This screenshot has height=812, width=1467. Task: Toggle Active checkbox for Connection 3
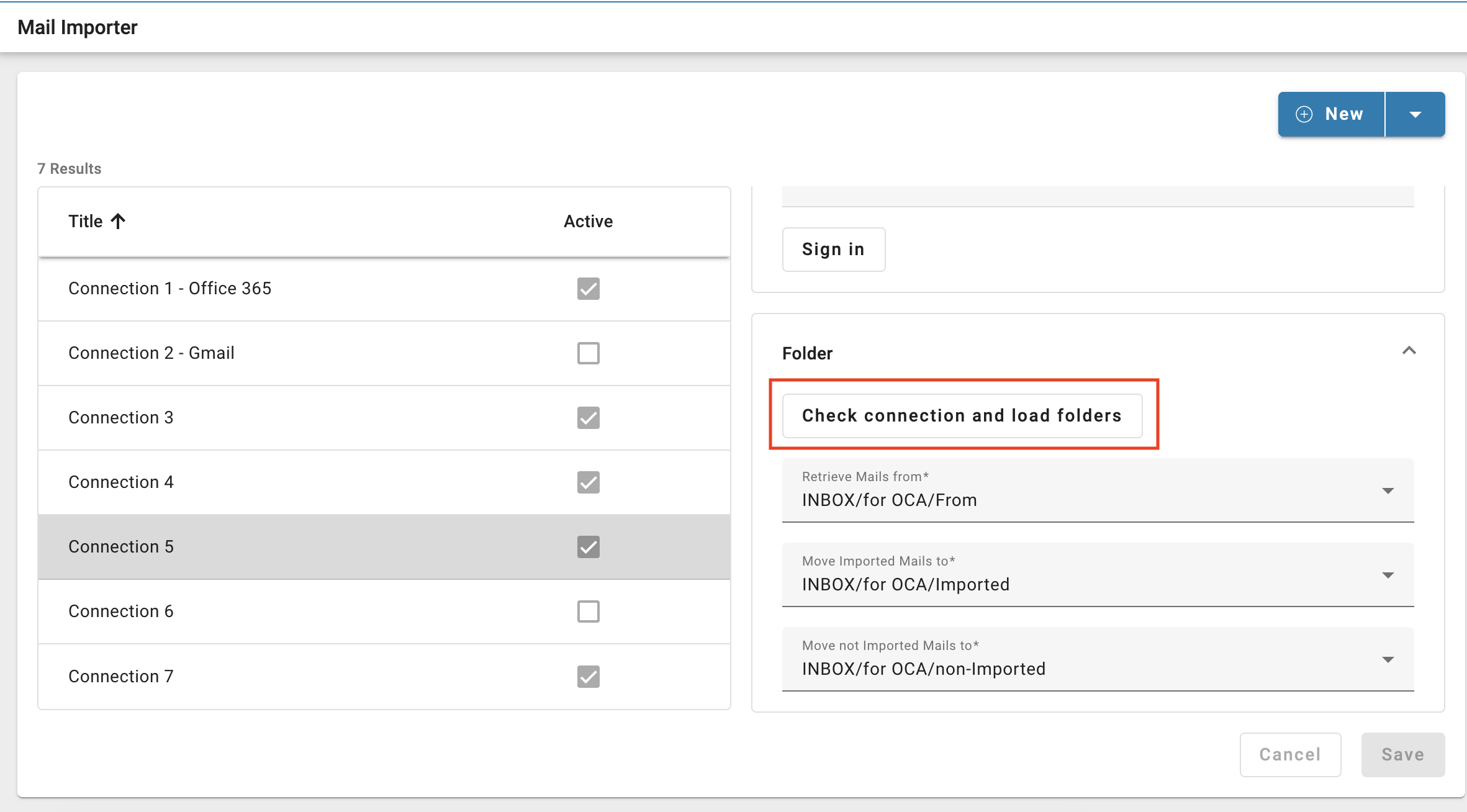(588, 418)
